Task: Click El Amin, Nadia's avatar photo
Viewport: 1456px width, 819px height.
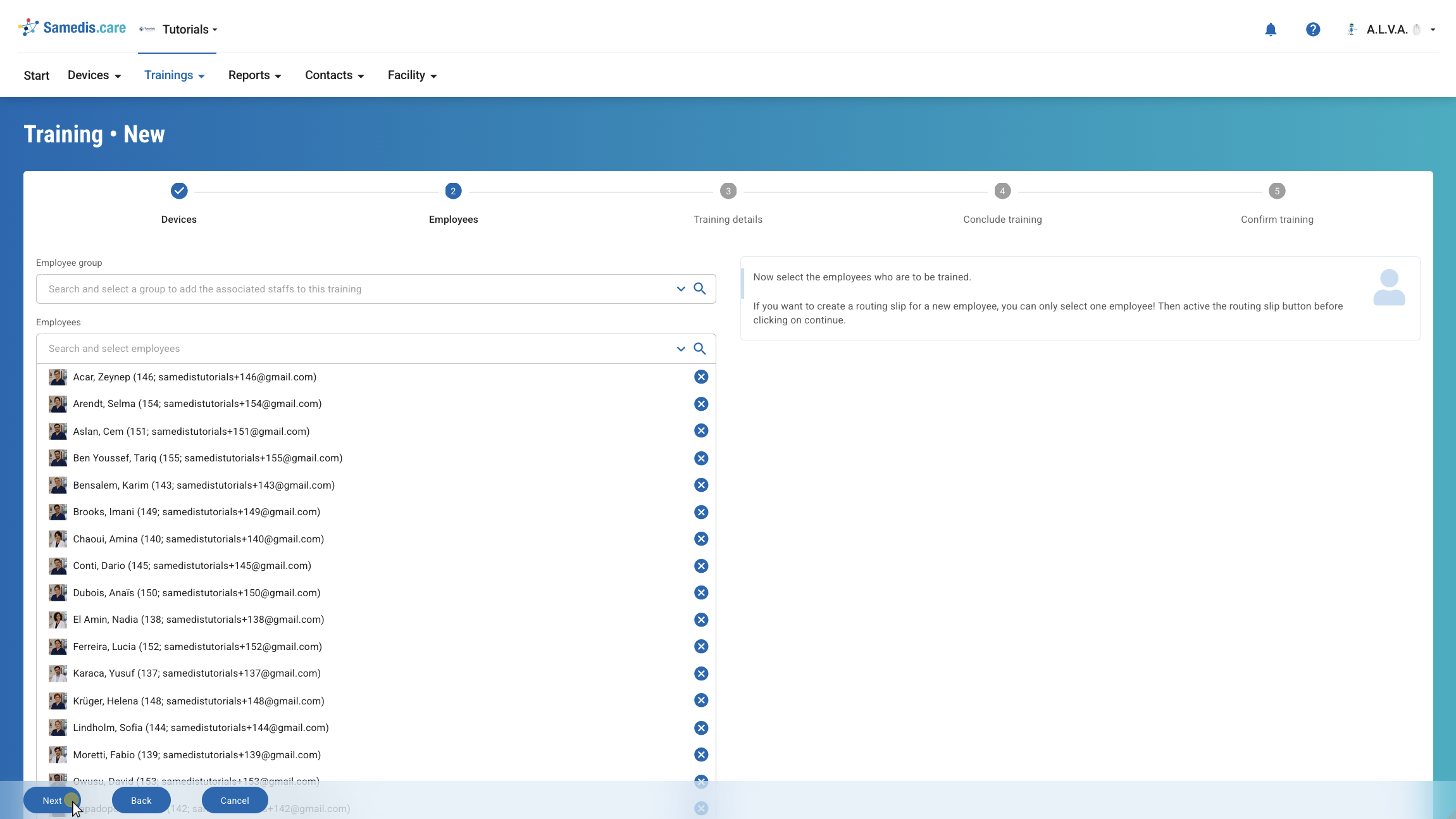Action: click(x=58, y=620)
